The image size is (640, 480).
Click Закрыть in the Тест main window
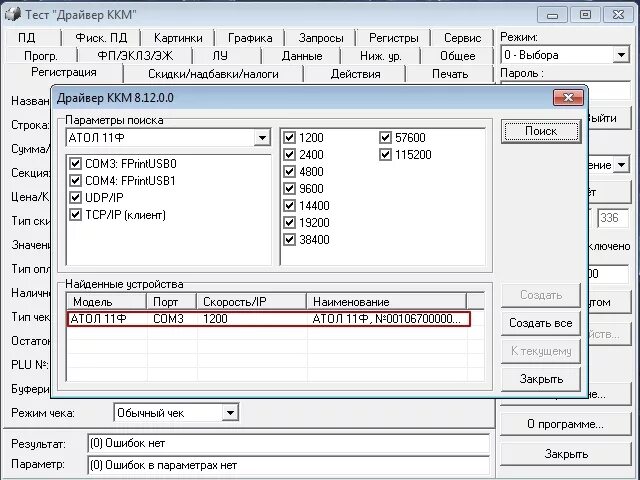(x=566, y=454)
